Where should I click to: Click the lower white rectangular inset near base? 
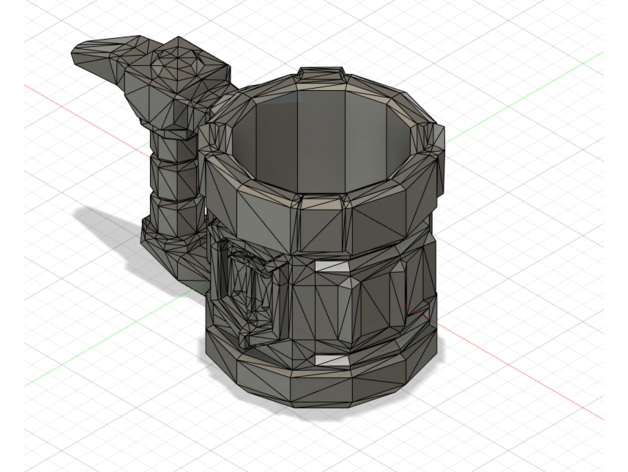pyautogui.click(x=329, y=357)
